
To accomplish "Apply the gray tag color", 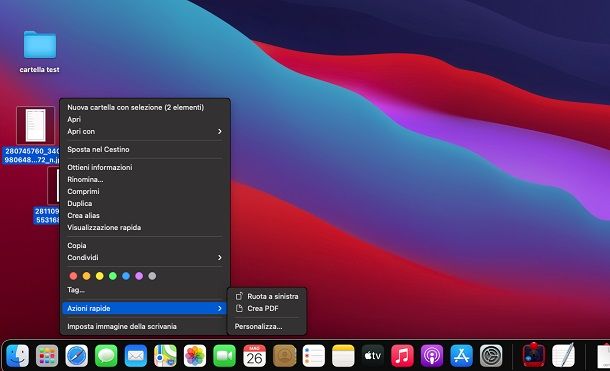I will pyautogui.click(x=152, y=276).
